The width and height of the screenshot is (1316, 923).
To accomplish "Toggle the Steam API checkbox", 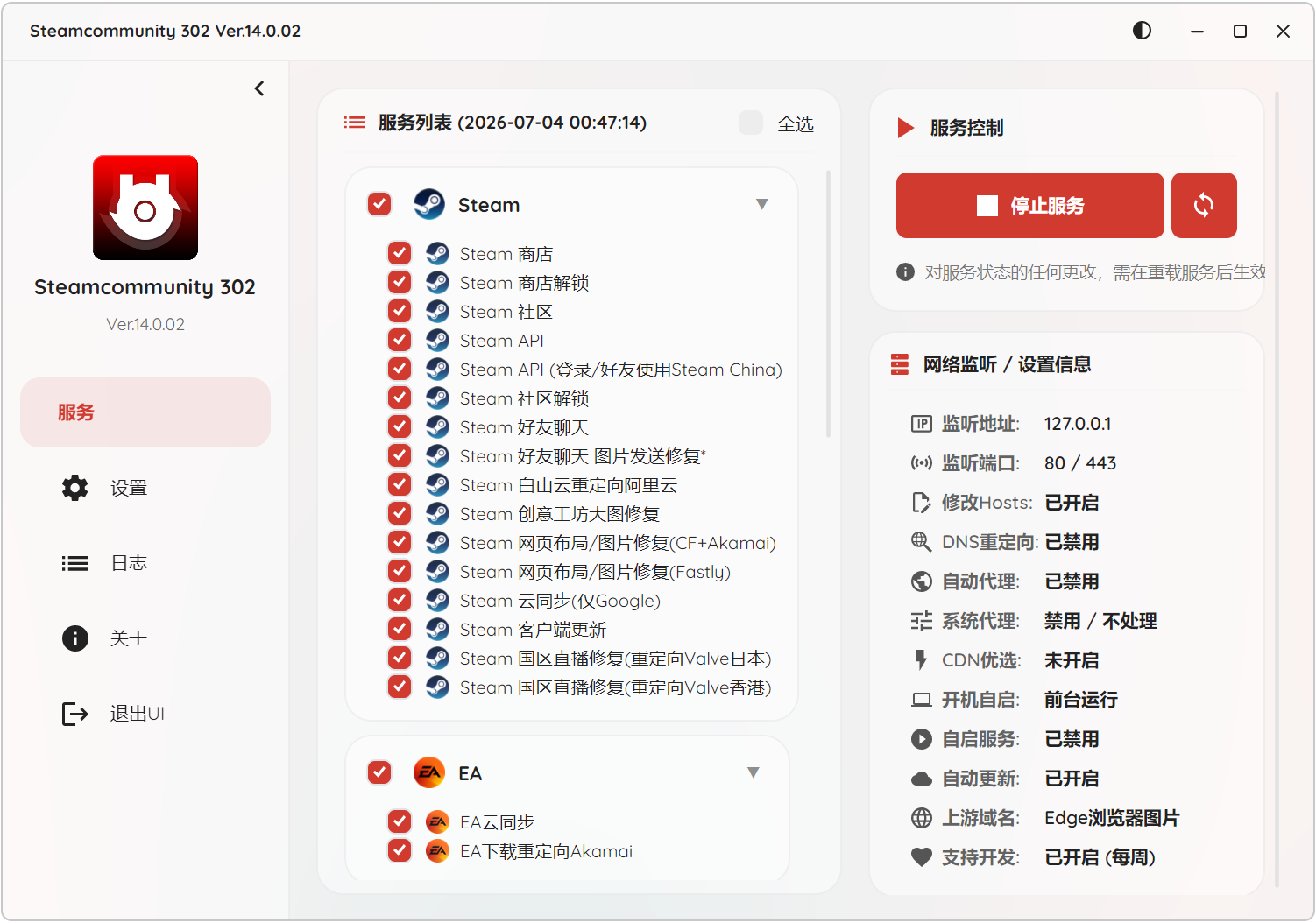I will [x=400, y=340].
